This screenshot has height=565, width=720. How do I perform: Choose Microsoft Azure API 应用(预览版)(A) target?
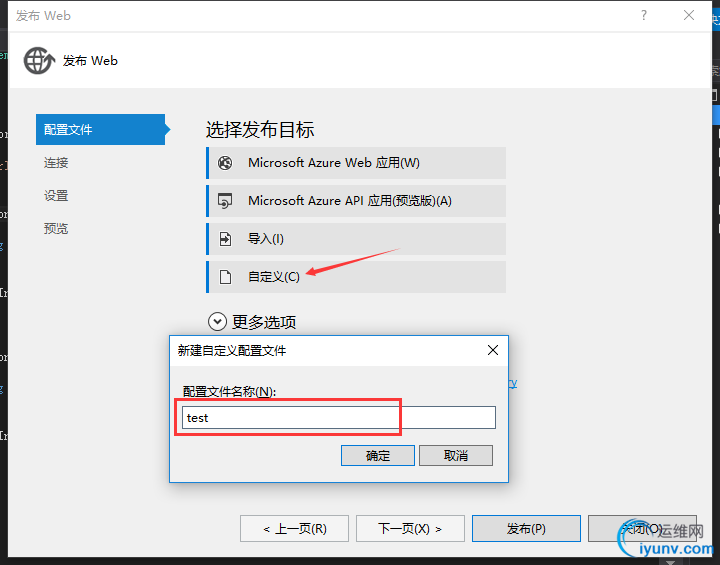tap(356, 201)
